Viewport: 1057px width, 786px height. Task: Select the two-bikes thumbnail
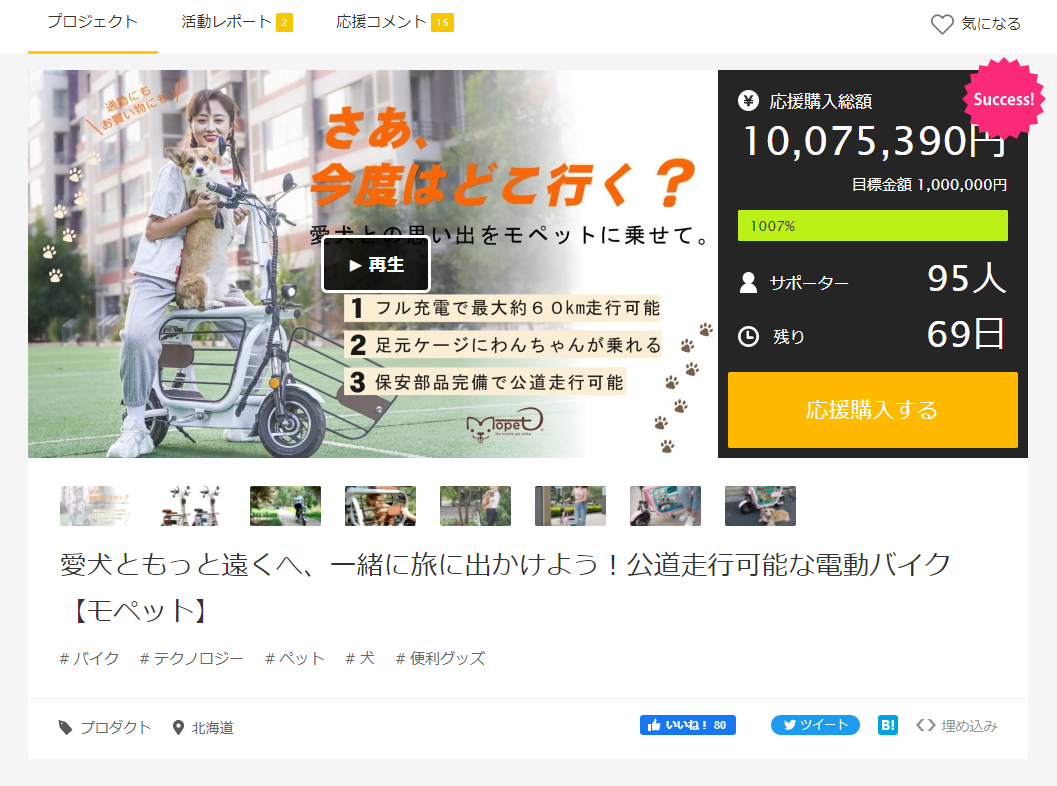click(190, 506)
